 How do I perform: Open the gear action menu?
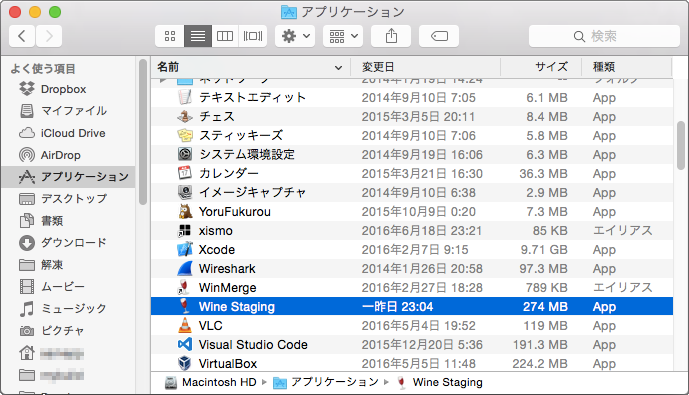295,36
